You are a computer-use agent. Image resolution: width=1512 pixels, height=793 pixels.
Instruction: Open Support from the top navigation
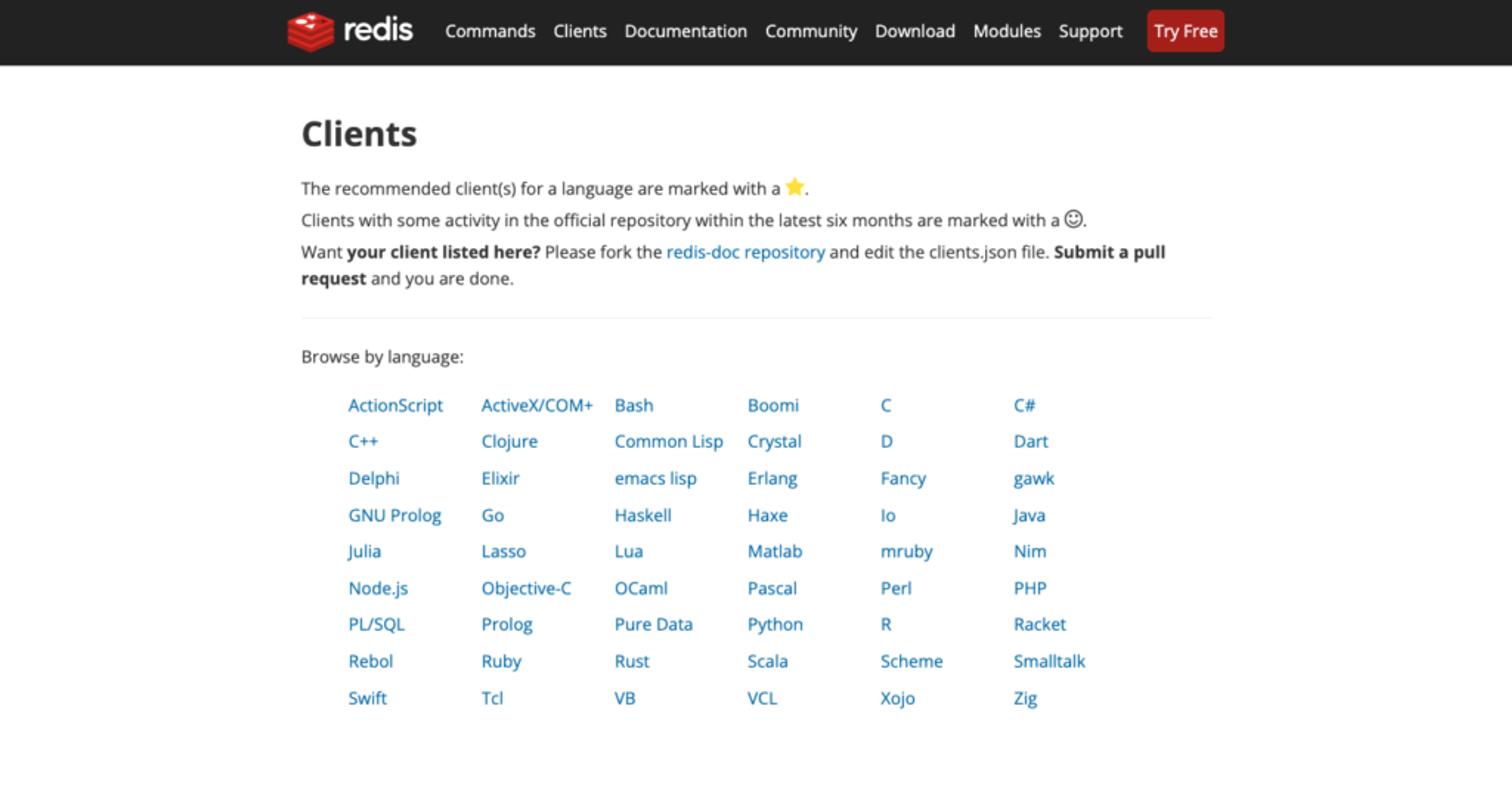click(x=1091, y=31)
